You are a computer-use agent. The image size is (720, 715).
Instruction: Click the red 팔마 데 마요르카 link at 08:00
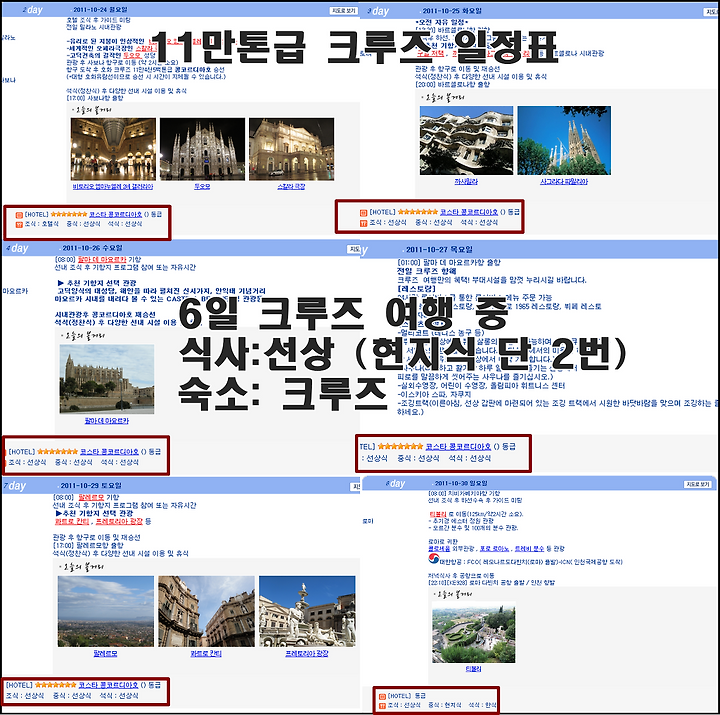tap(102, 259)
